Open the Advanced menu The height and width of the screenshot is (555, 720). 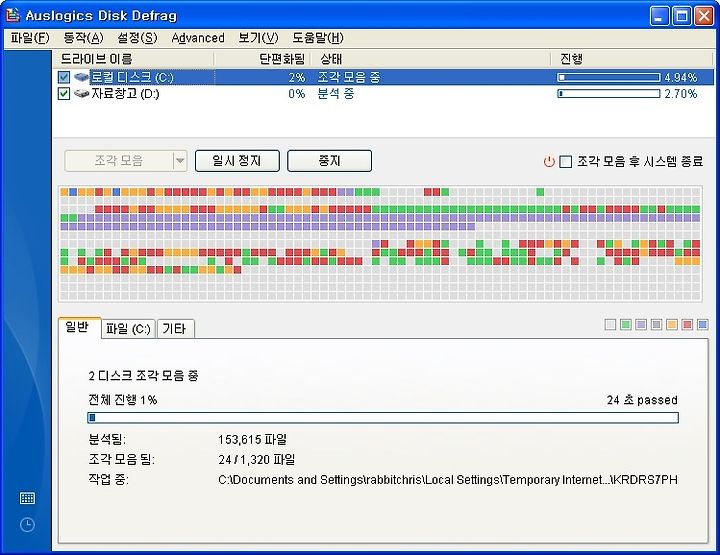coord(198,38)
